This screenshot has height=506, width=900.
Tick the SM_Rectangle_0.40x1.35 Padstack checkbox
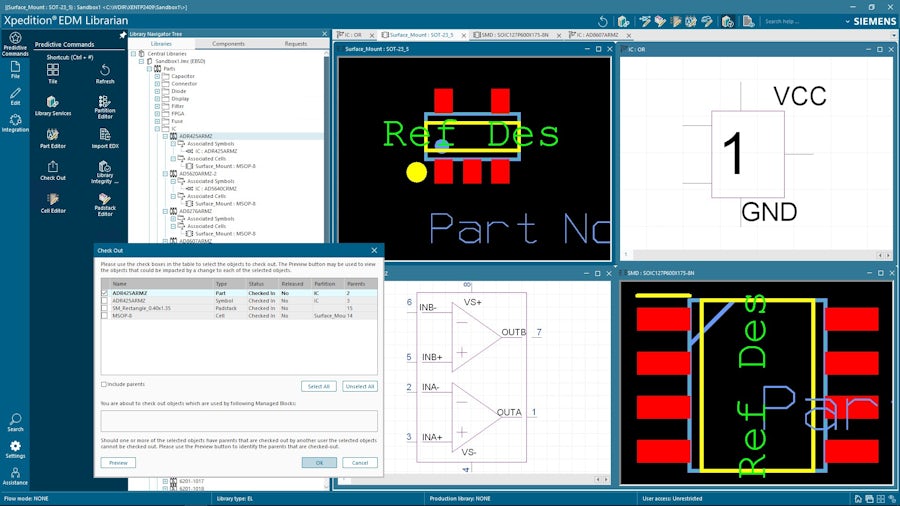pyautogui.click(x=104, y=308)
